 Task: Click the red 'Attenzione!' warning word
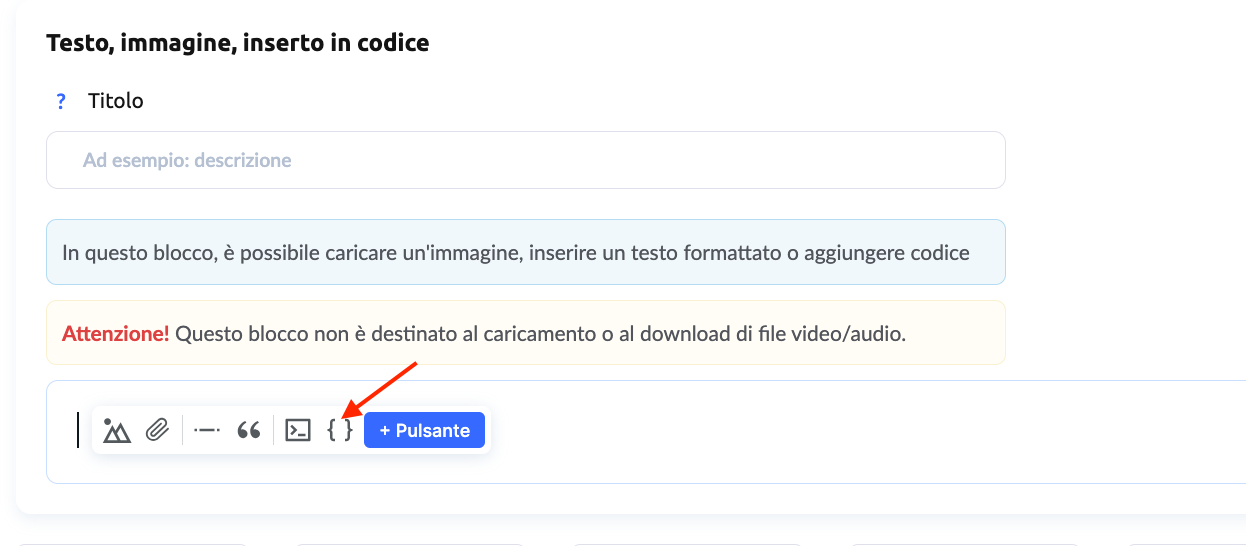tap(115, 333)
